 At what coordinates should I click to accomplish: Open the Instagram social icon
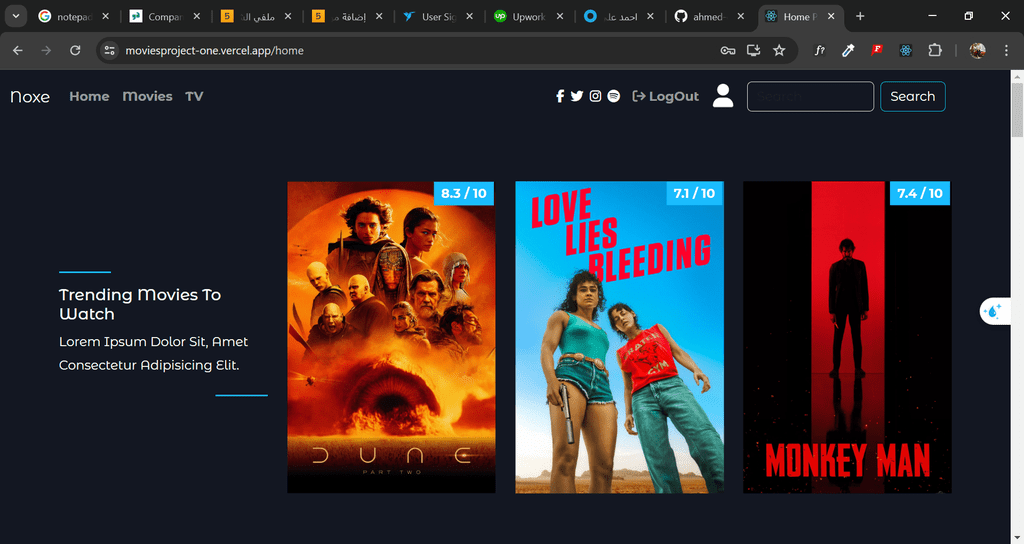(595, 97)
